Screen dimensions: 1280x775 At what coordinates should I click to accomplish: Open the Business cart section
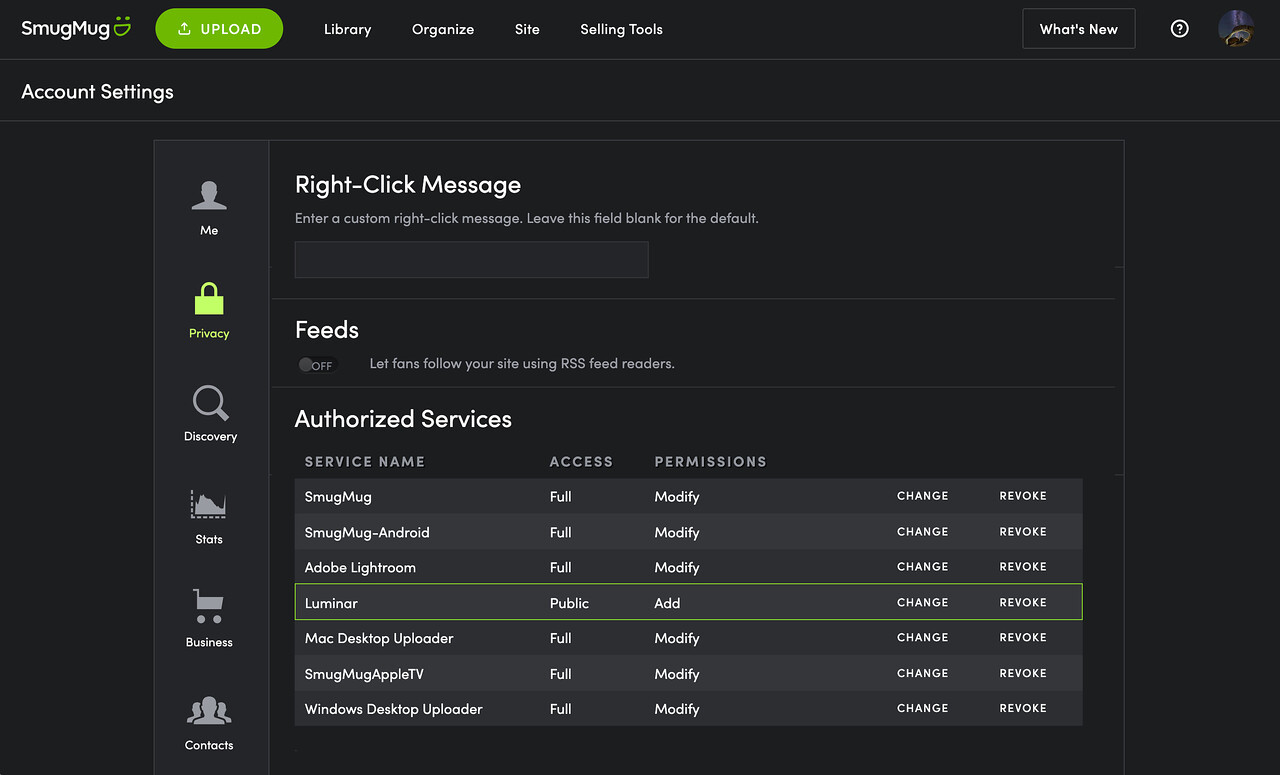pyautogui.click(x=209, y=620)
